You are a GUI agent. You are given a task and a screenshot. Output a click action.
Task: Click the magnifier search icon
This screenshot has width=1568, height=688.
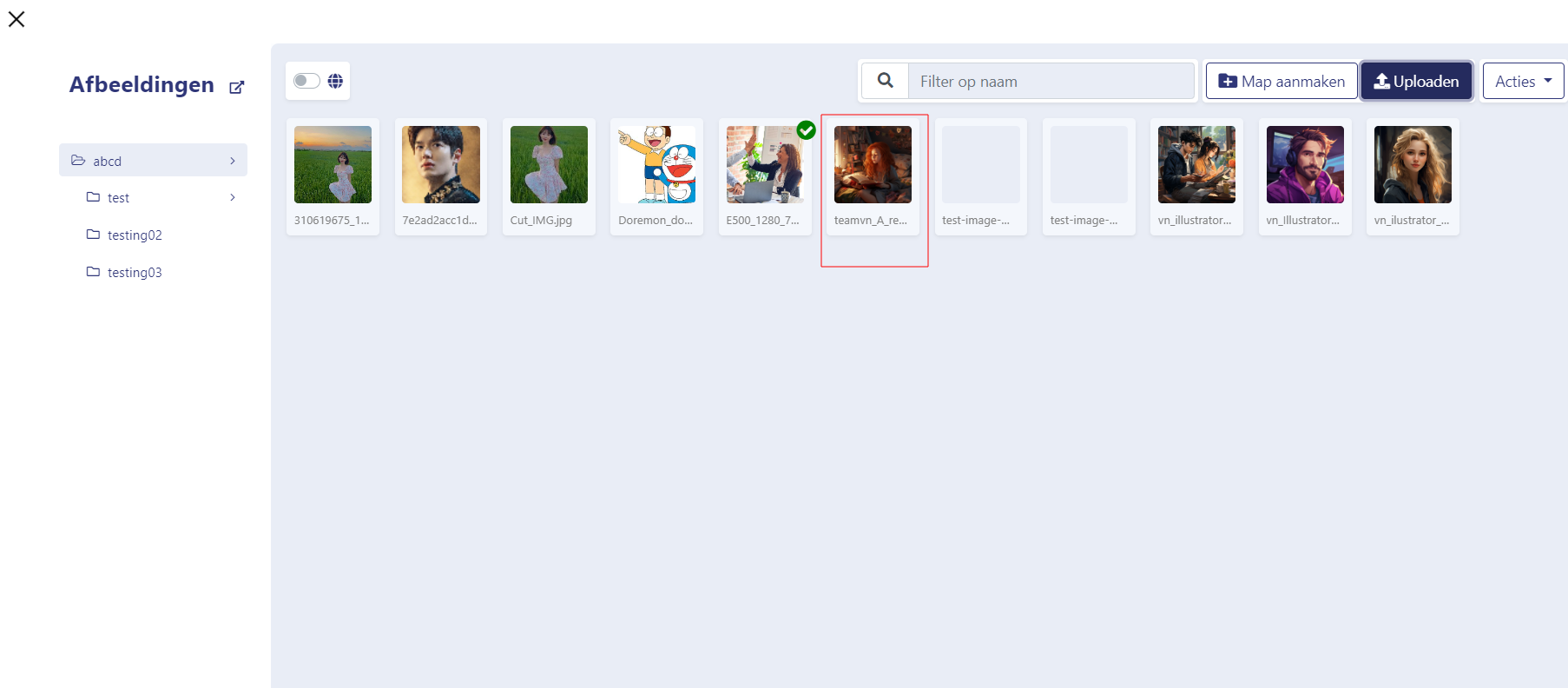tap(885, 81)
